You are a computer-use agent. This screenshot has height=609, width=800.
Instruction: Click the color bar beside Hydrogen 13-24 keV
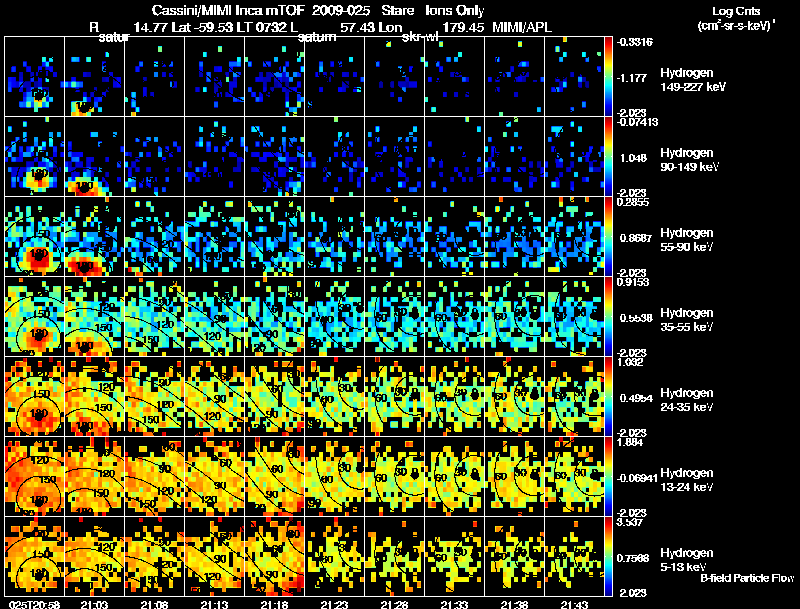point(608,477)
